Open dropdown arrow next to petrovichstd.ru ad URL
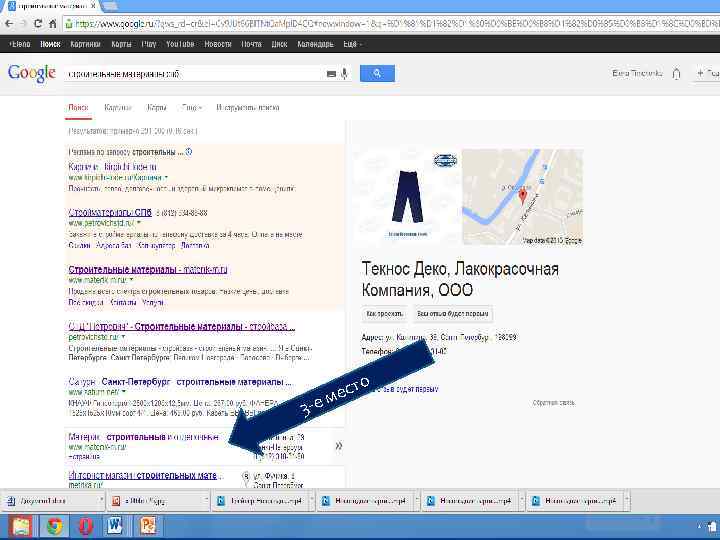This screenshot has height=540, width=720. coord(139,223)
